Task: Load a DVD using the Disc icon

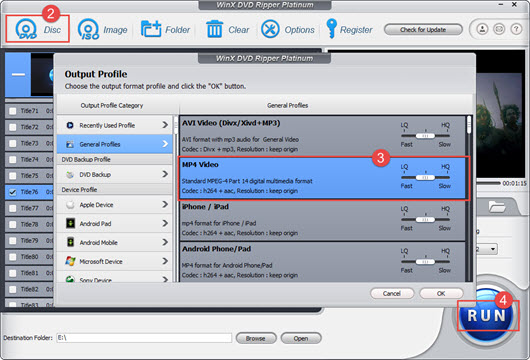Action: (26, 29)
